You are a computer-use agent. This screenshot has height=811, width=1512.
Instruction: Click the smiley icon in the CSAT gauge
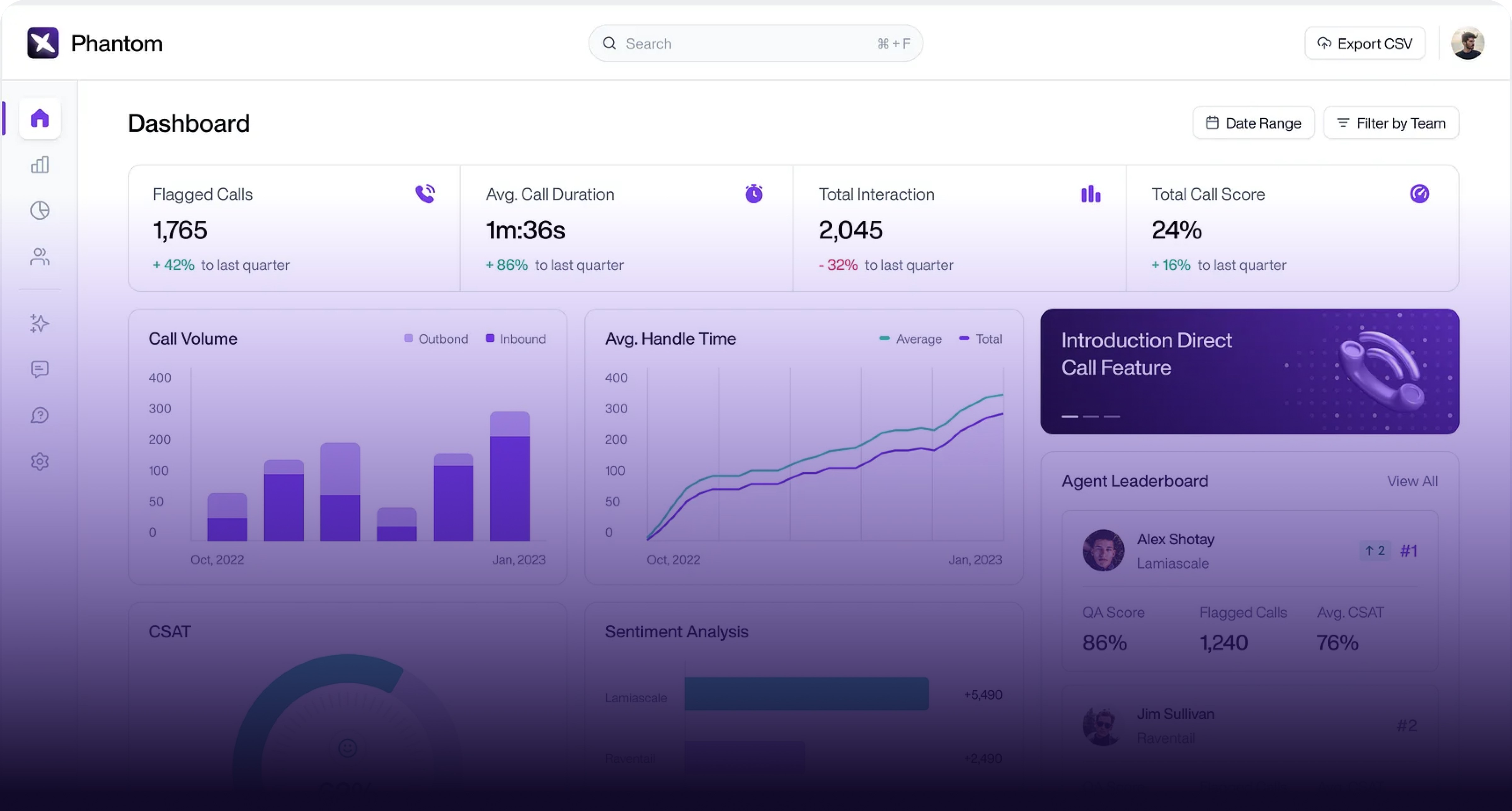click(347, 748)
